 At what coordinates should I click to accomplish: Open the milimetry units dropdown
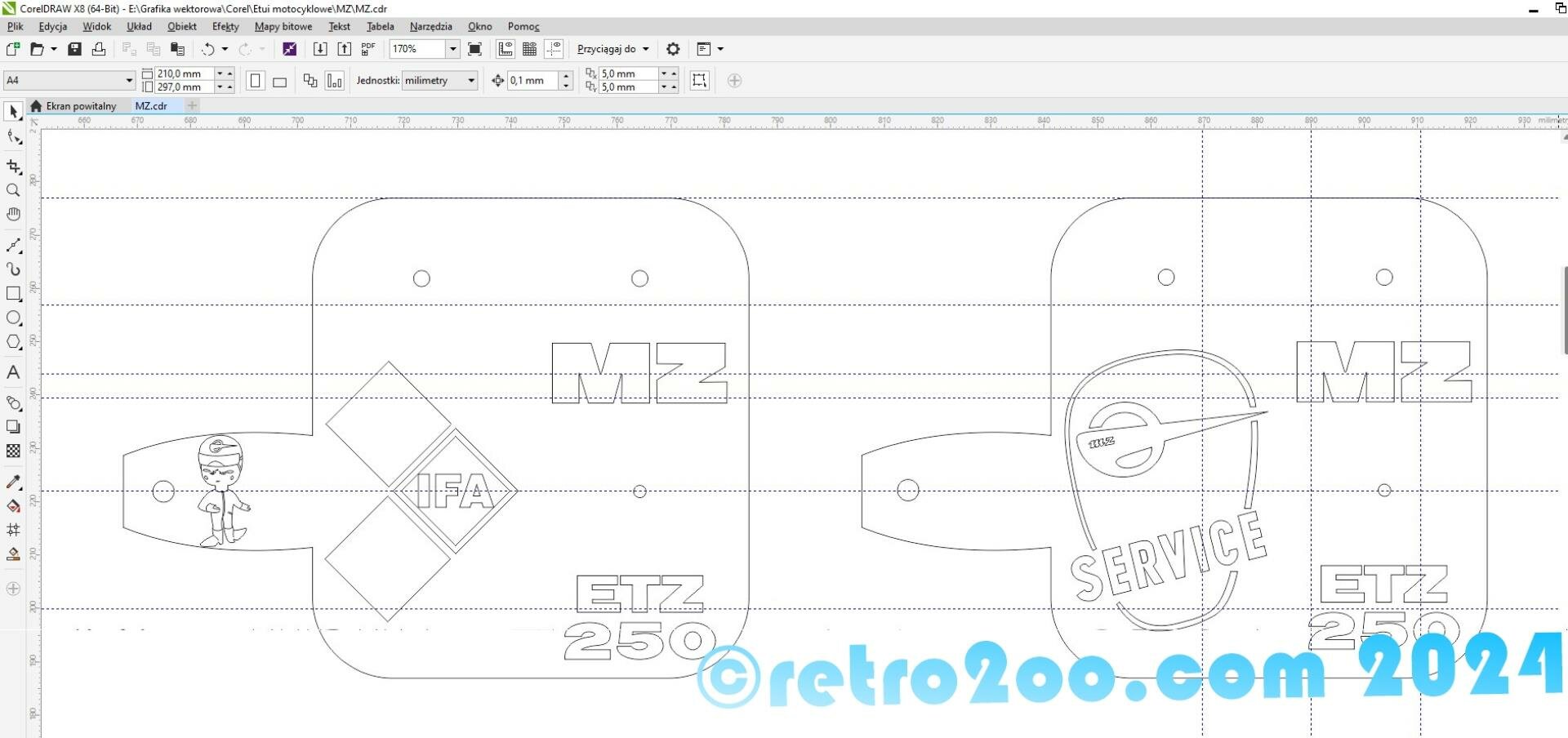point(470,80)
